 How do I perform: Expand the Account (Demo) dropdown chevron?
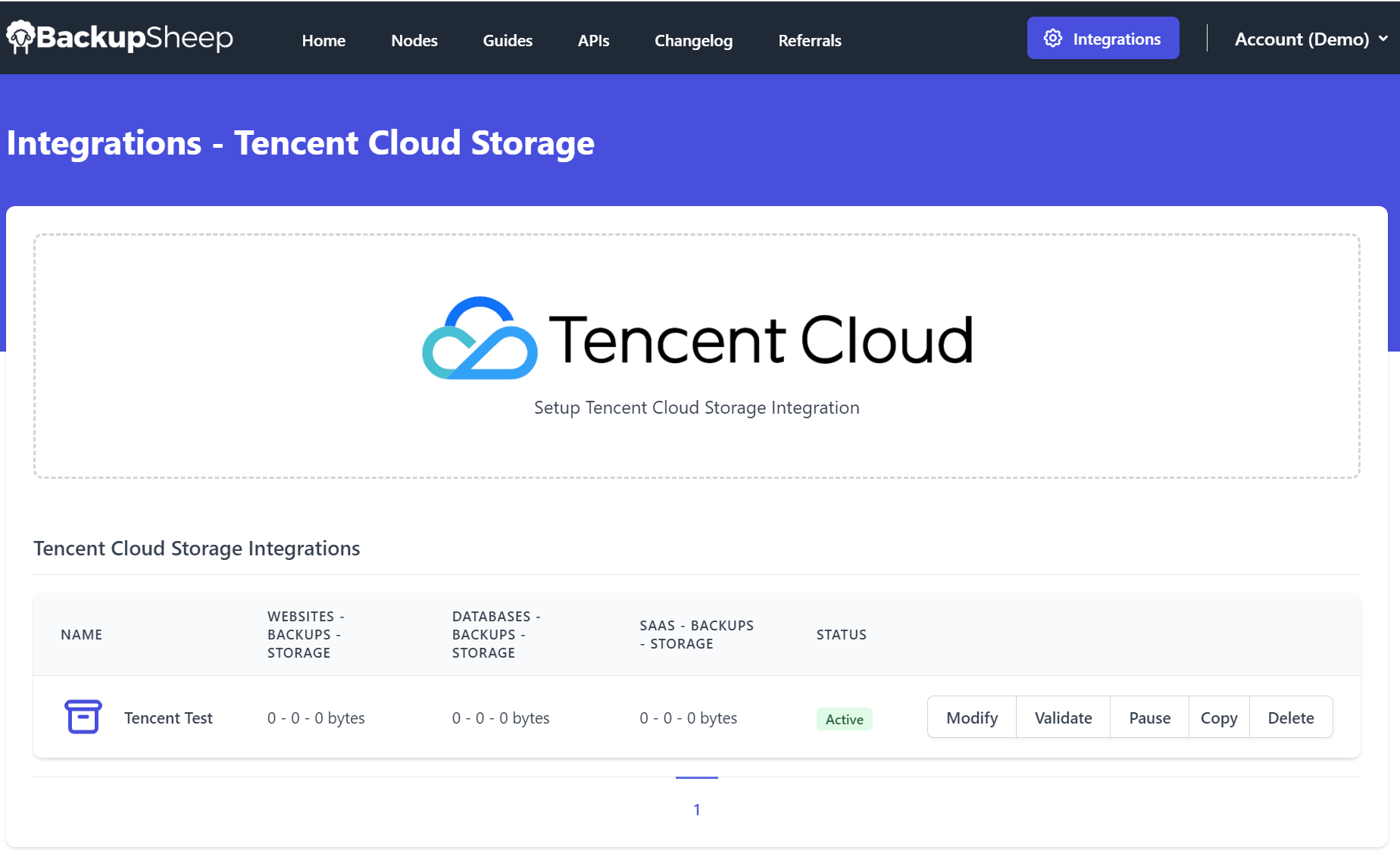click(1383, 39)
